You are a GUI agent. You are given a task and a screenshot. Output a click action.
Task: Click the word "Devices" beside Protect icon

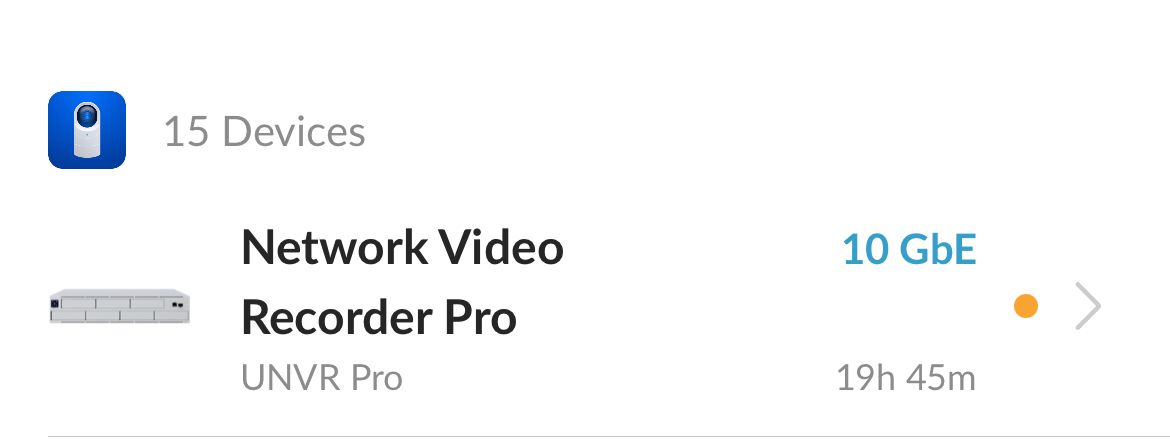click(294, 131)
